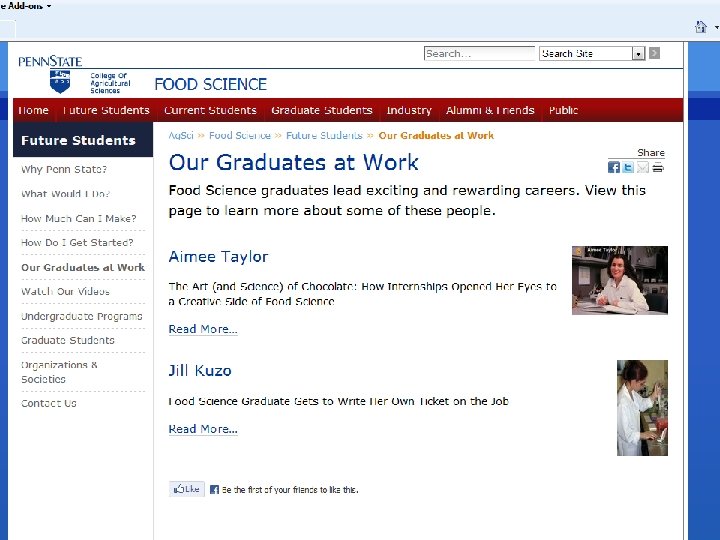The image size is (720, 540).
Task: Click the PENNSTATE wordmark
Action: [x=50, y=62]
